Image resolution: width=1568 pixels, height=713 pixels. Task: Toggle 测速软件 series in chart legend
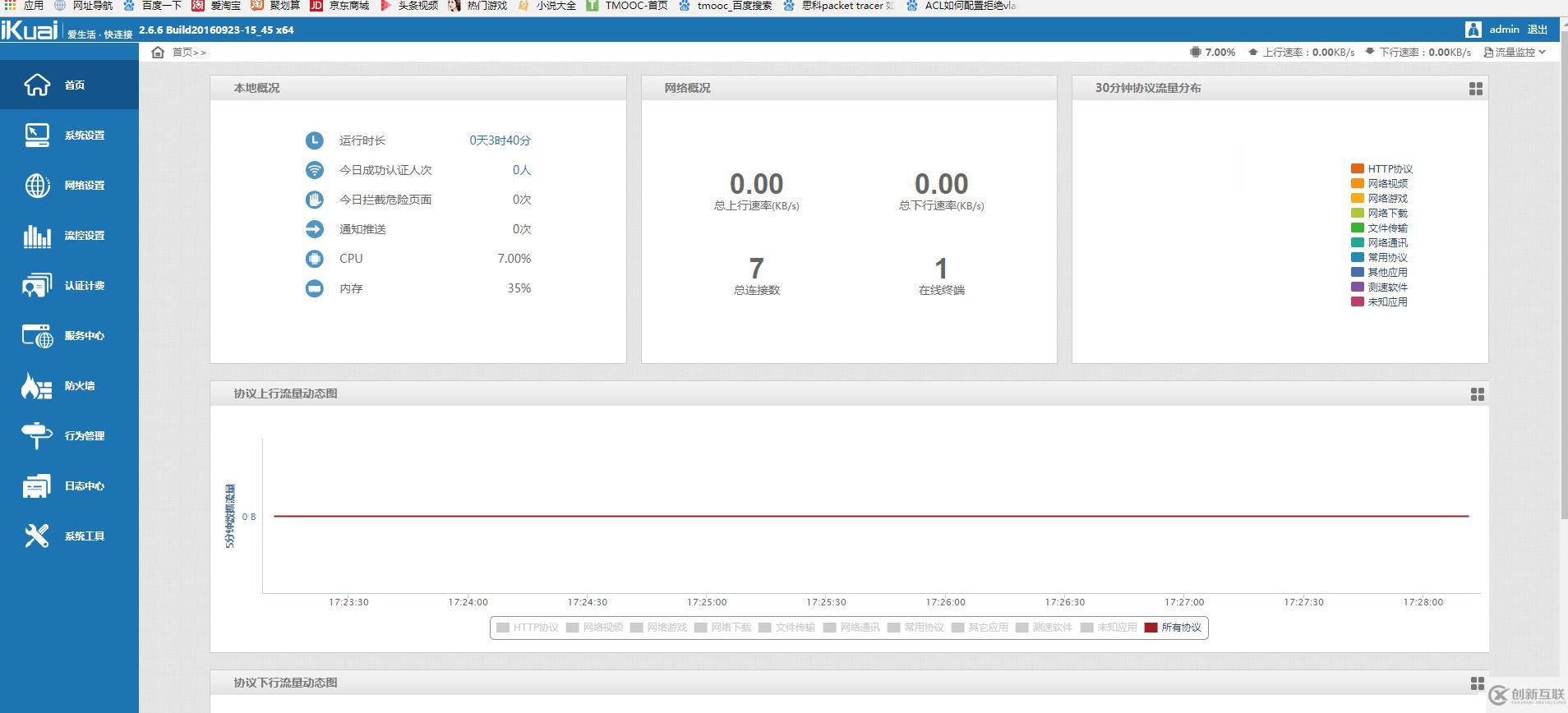(1044, 628)
